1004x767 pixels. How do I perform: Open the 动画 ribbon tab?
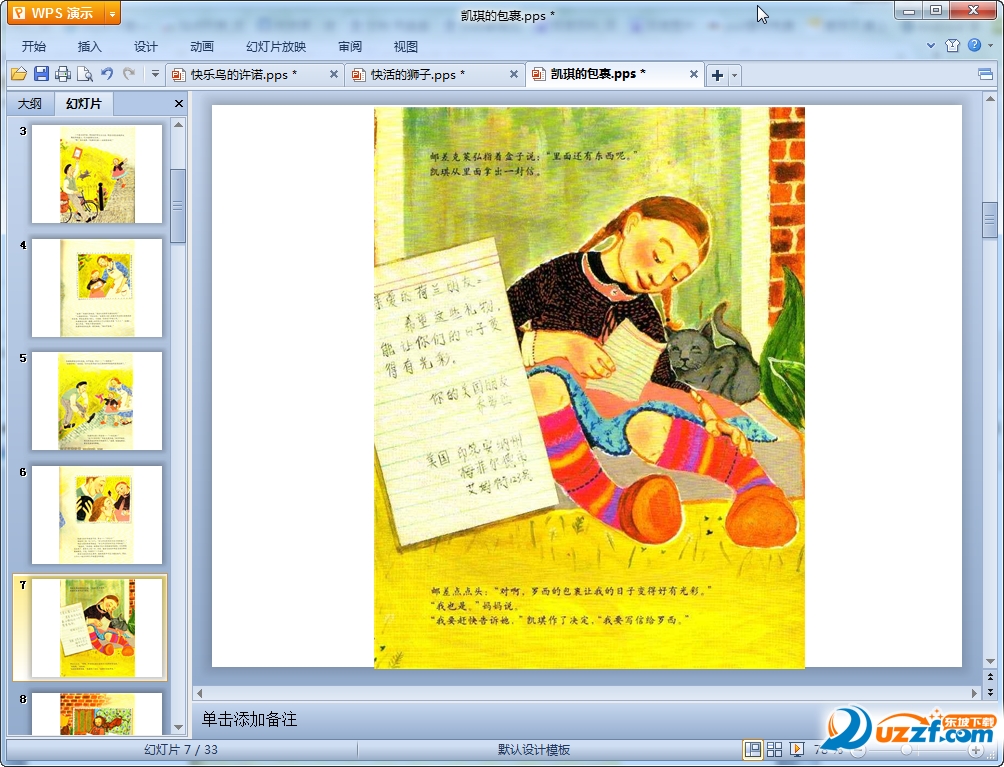tap(202, 46)
